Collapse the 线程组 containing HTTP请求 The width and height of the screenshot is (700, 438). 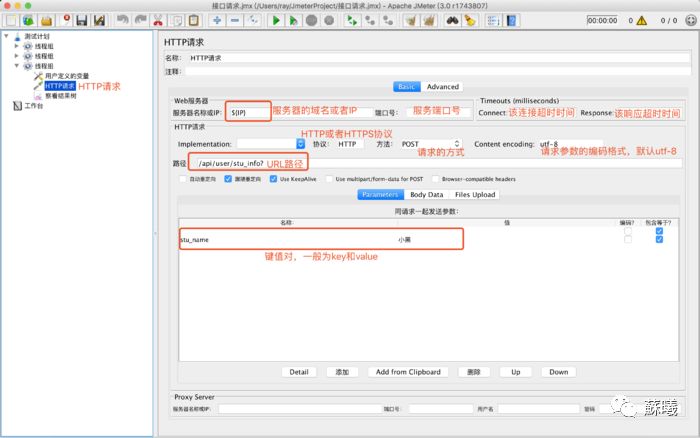(x=17, y=66)
